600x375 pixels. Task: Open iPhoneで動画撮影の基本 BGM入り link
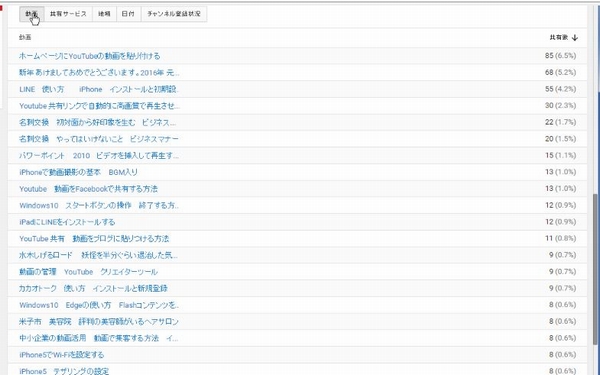(x=78, y=172)
